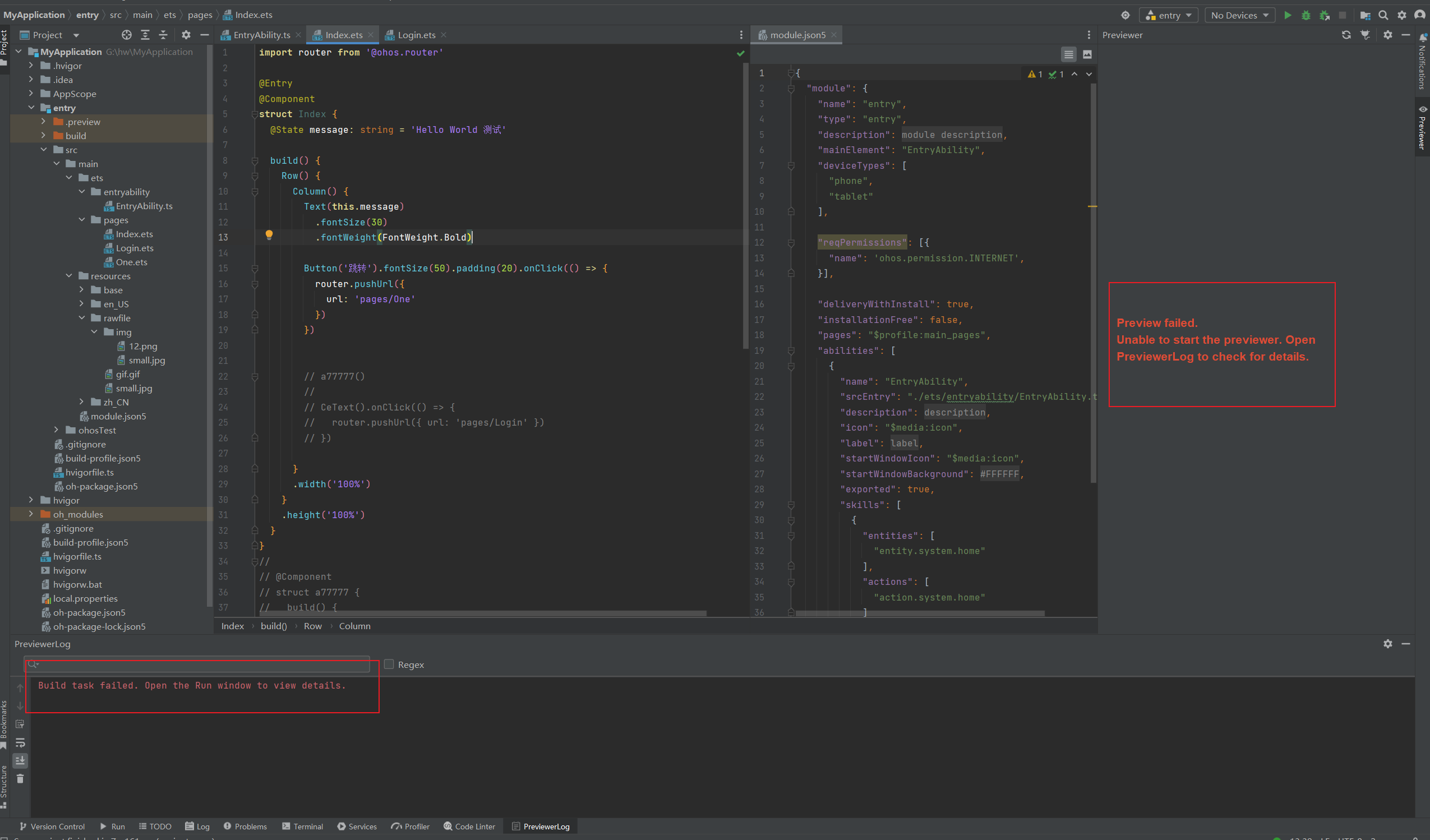The height and width of the screenshot is (840, 1430).
Task: Select opened file locate icon in Project panel
Action: [127, 35]
